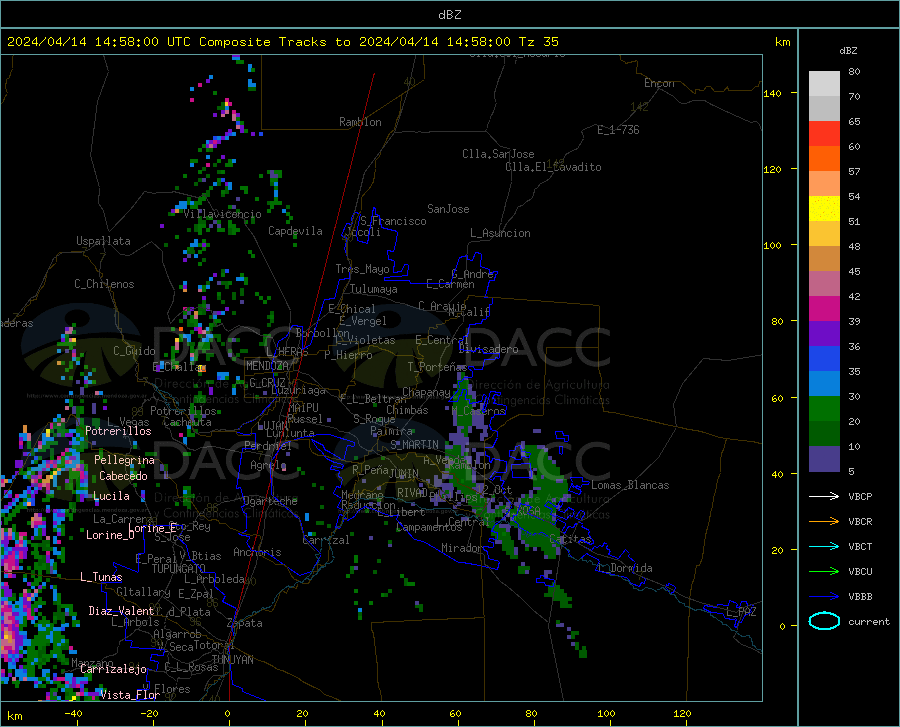Click the TUNUYAN place label
Image resolution: width=900 pixels, height=727 pixels.
pos(232,660)
